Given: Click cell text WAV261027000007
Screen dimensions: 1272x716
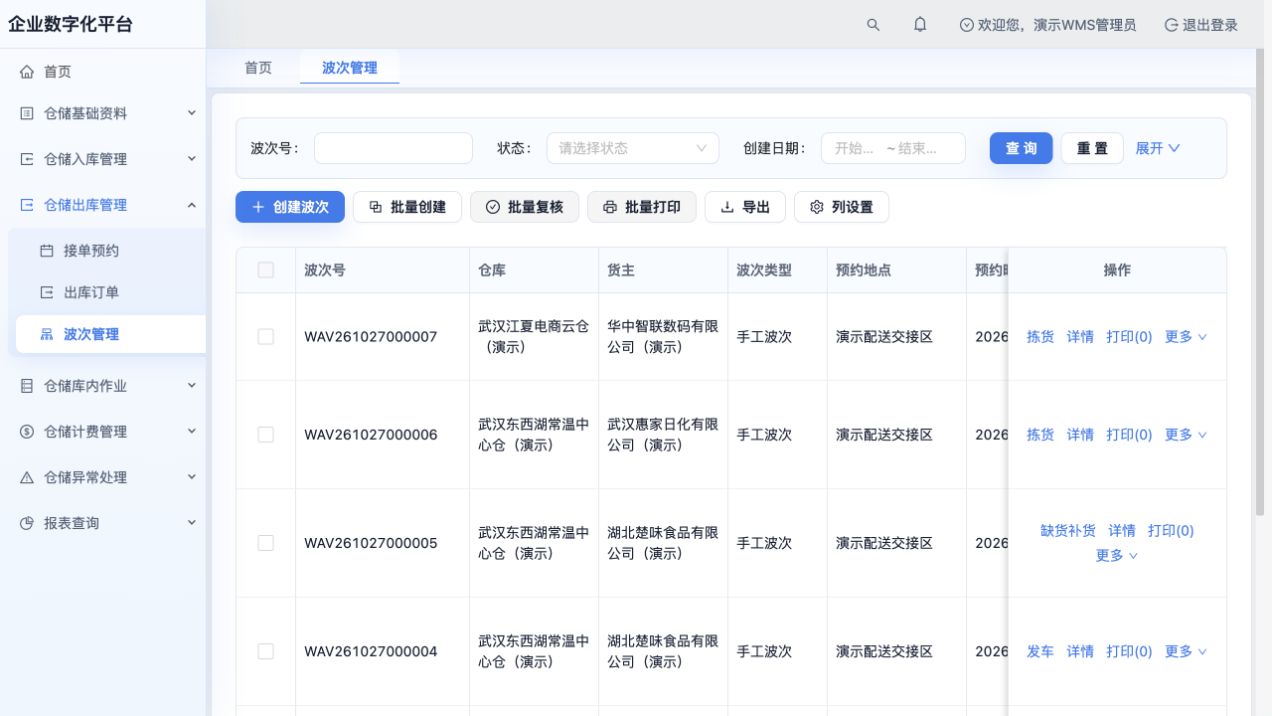Looking at the screenshot, I should pyautogui.click(x=371, y=337).
